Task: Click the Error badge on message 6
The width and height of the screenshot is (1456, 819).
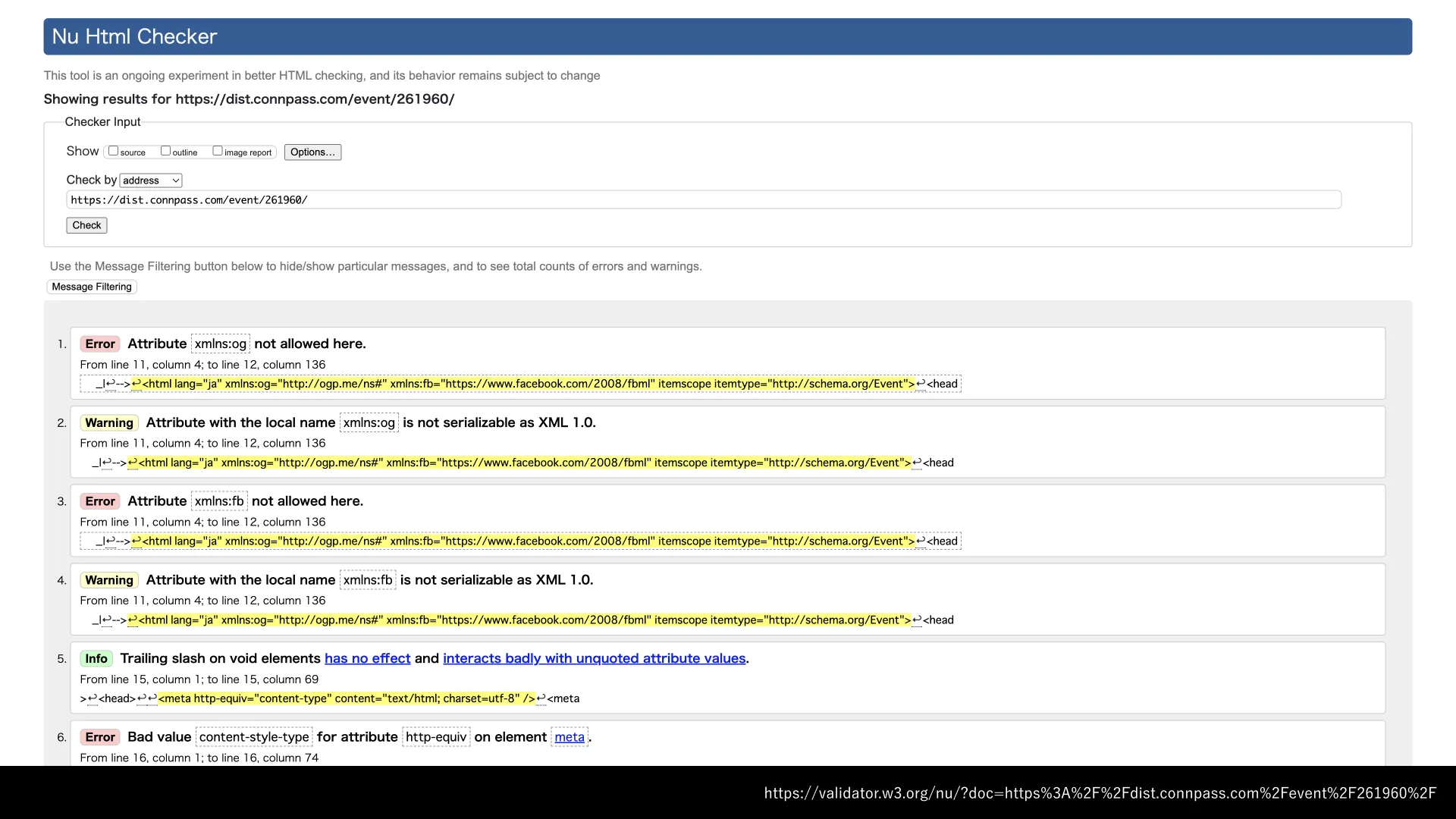Action: point(100,737)
